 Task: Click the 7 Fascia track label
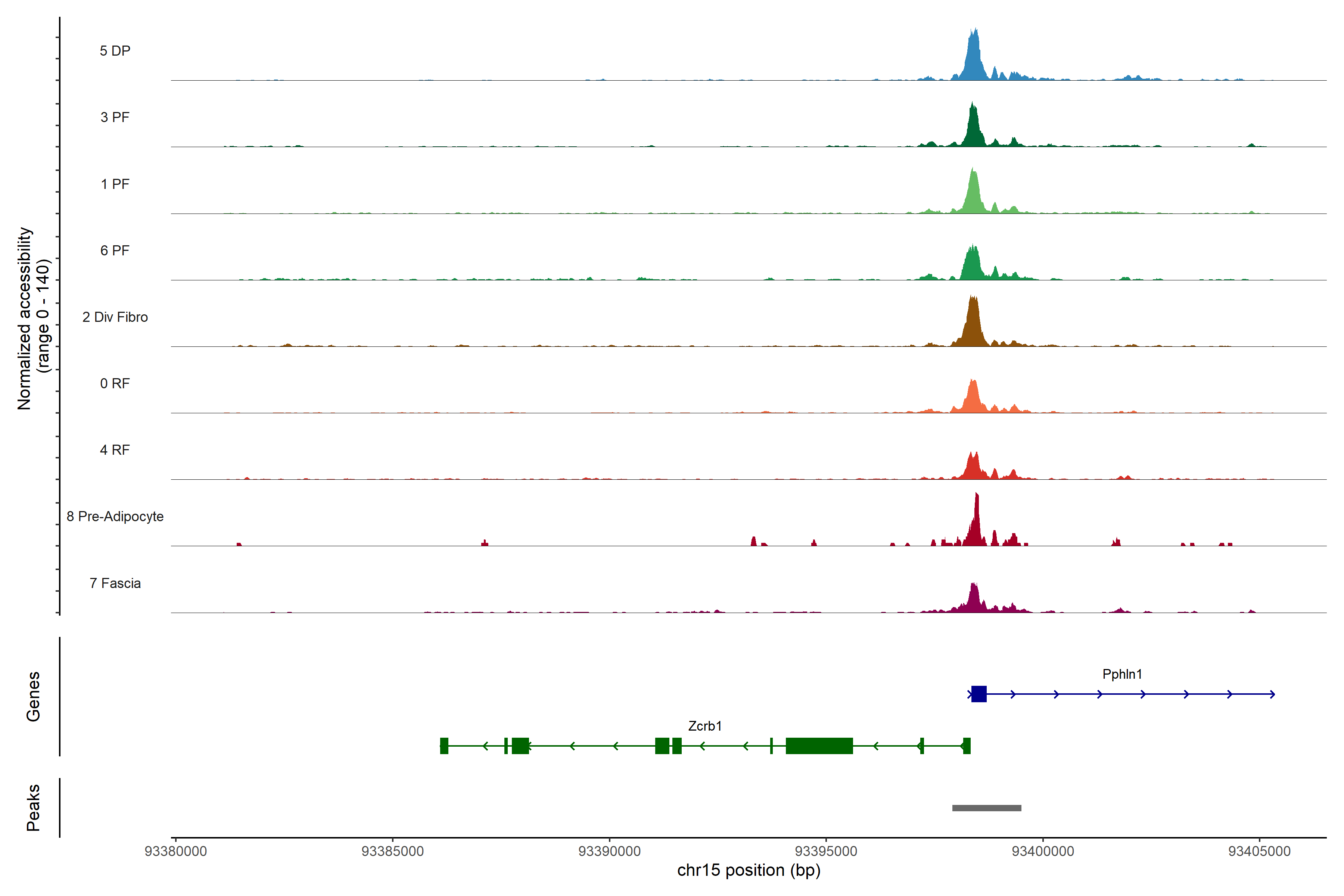pyautogui.click(x=115, y=583)
